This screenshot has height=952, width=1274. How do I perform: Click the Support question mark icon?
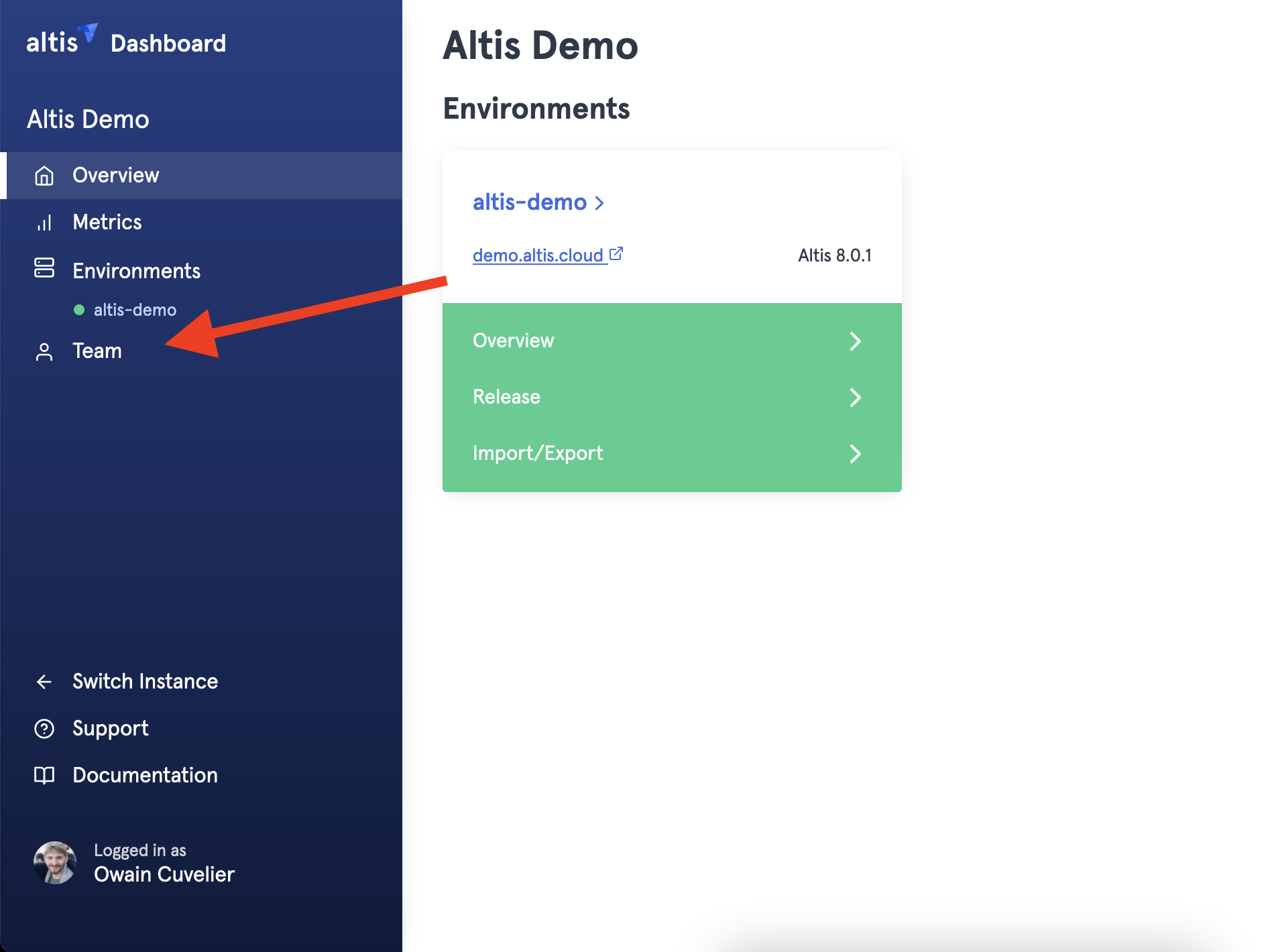(x=44, y=728)
